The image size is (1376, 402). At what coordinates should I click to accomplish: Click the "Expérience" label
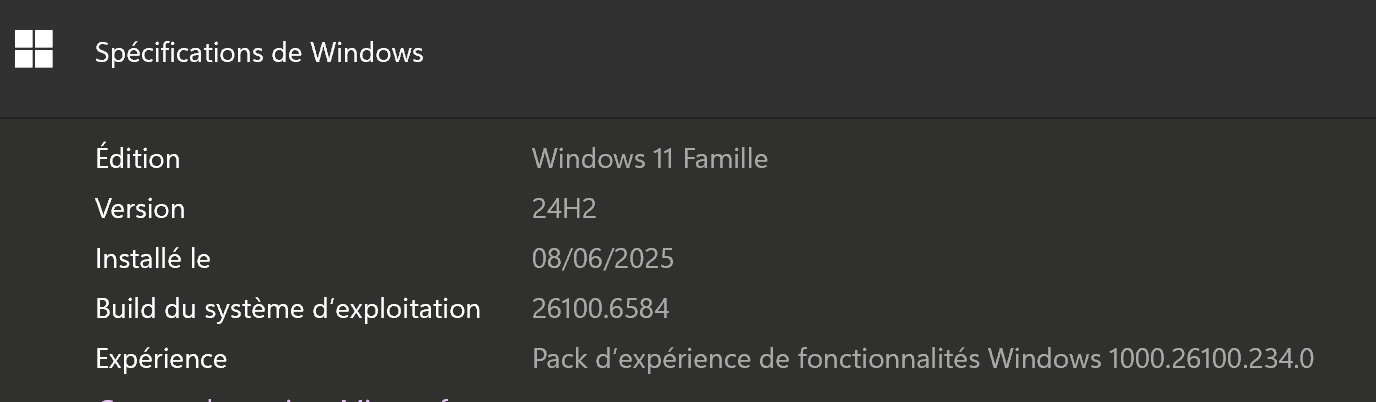161,358
